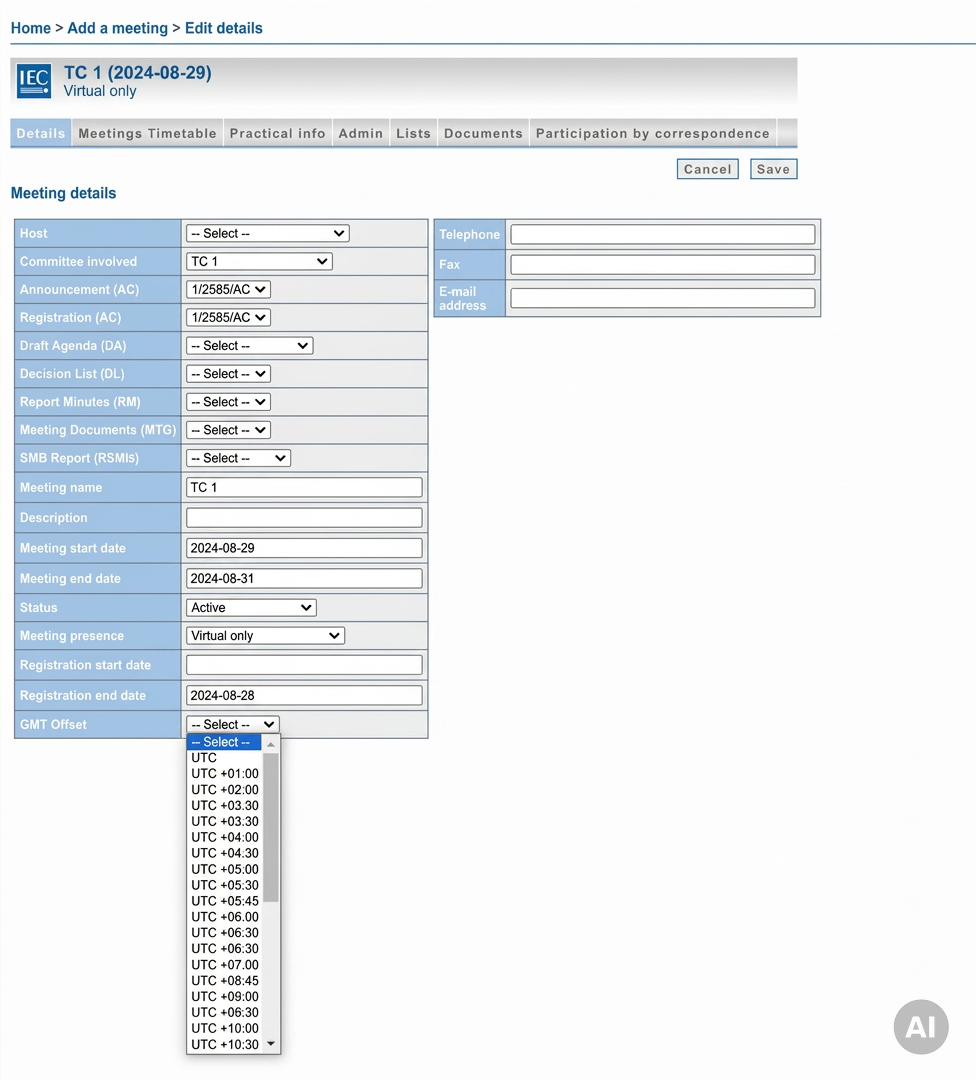976x1080 pixels.
Task: Expand the Draft Agenda (DA) dropdown
Action: tap(249, 346)
